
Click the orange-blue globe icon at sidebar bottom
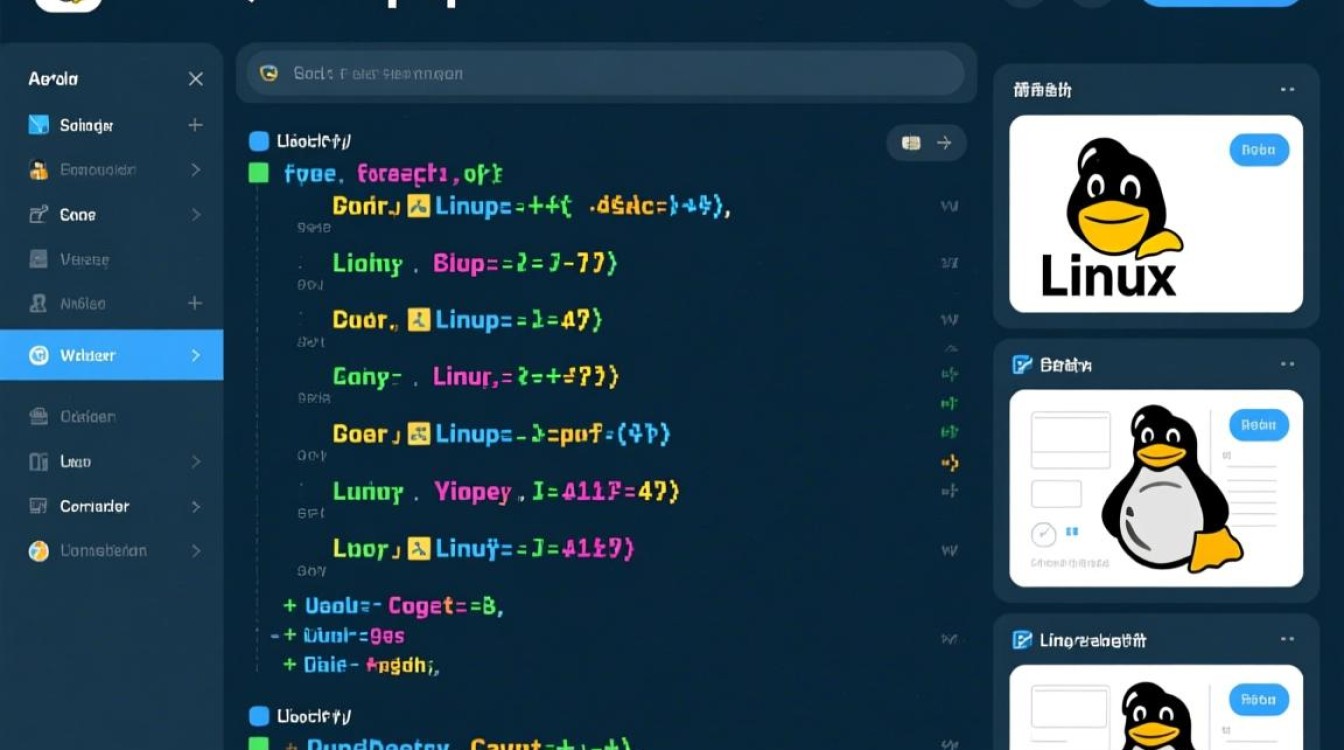[39, 551]
